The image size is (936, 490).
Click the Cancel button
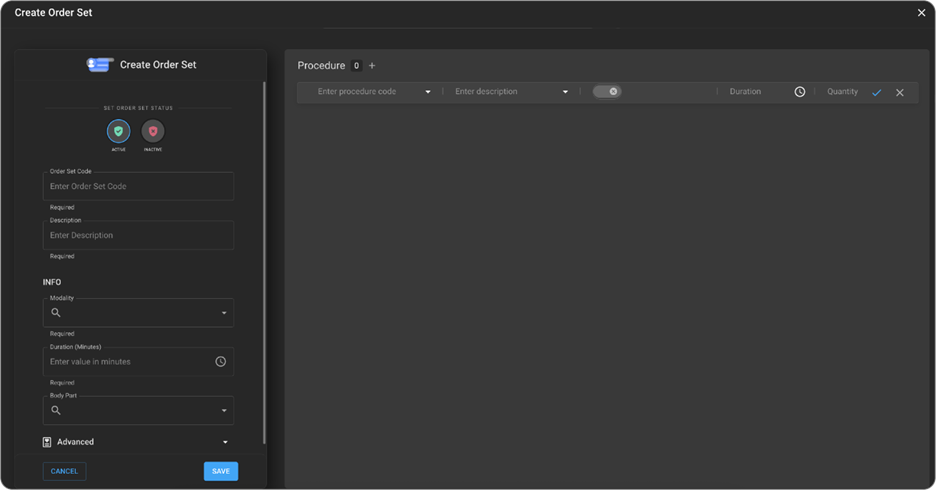(64, 471)
